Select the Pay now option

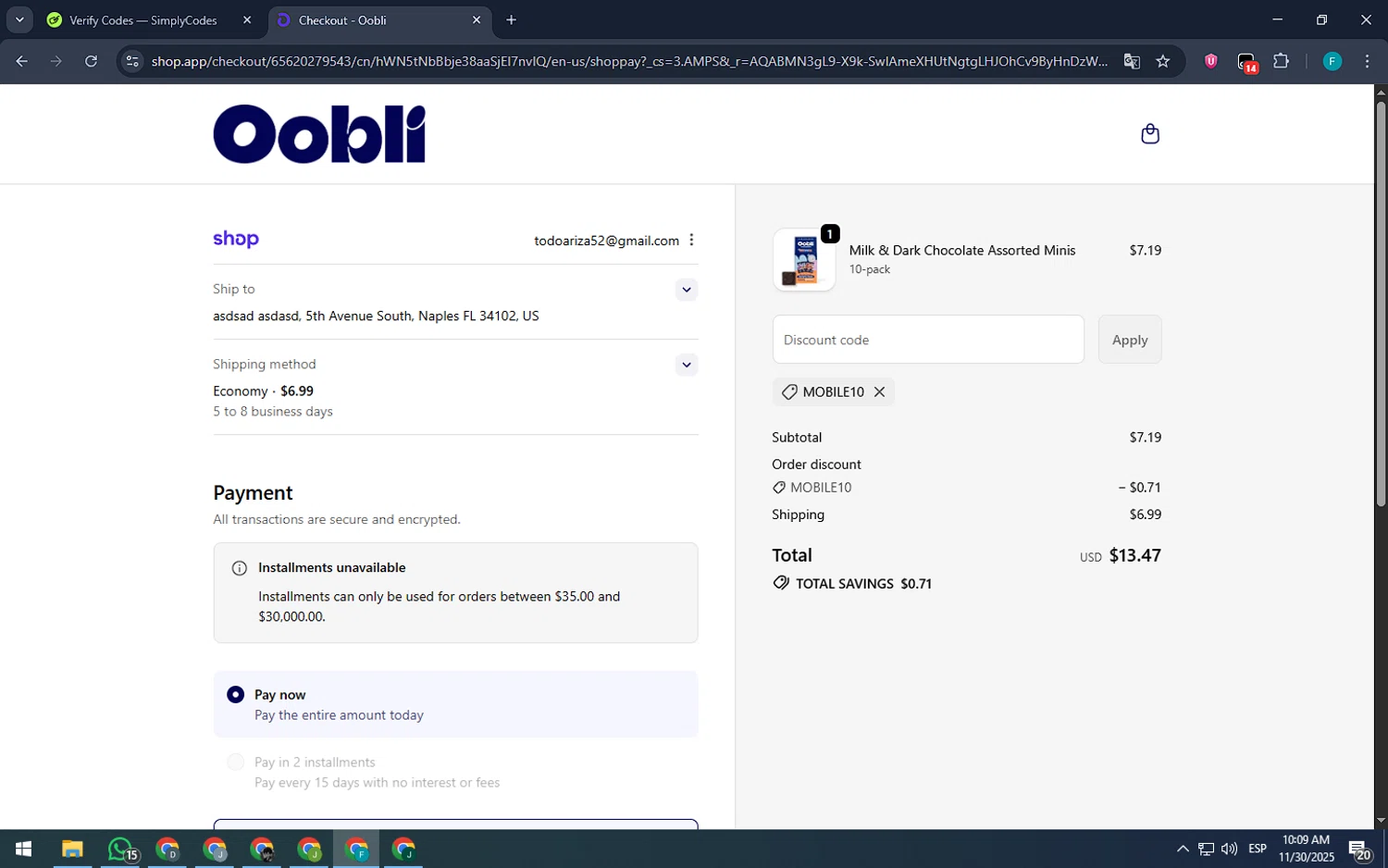(x=236, y=694)
